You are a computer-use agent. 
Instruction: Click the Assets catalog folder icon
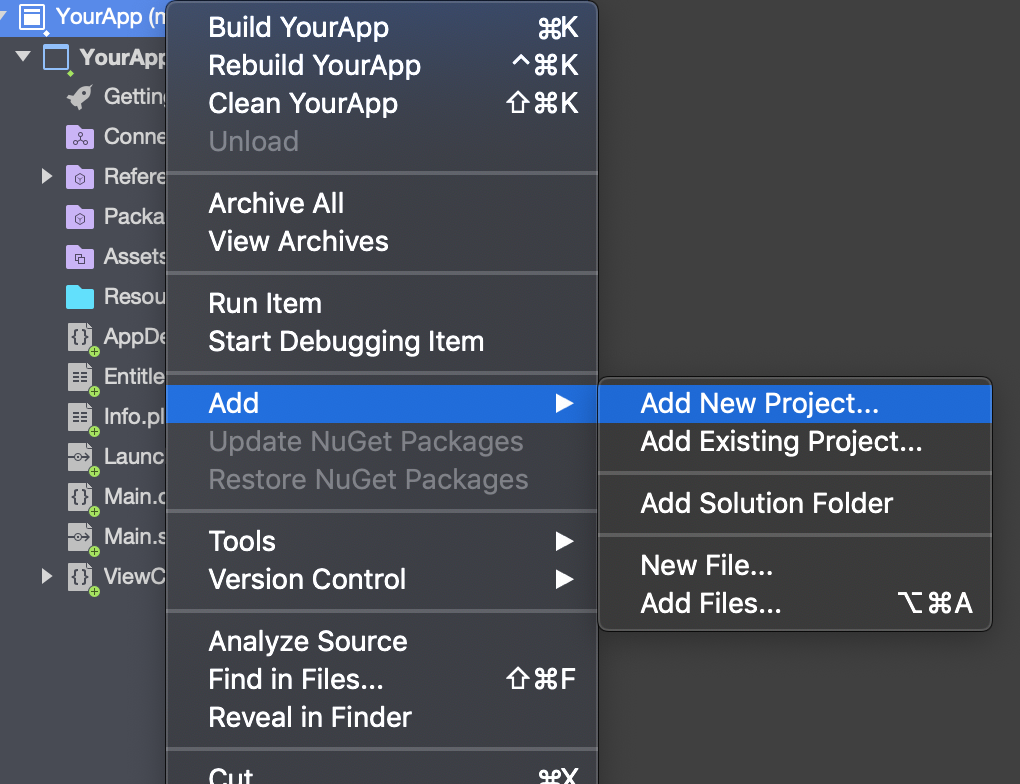[80, 257]
